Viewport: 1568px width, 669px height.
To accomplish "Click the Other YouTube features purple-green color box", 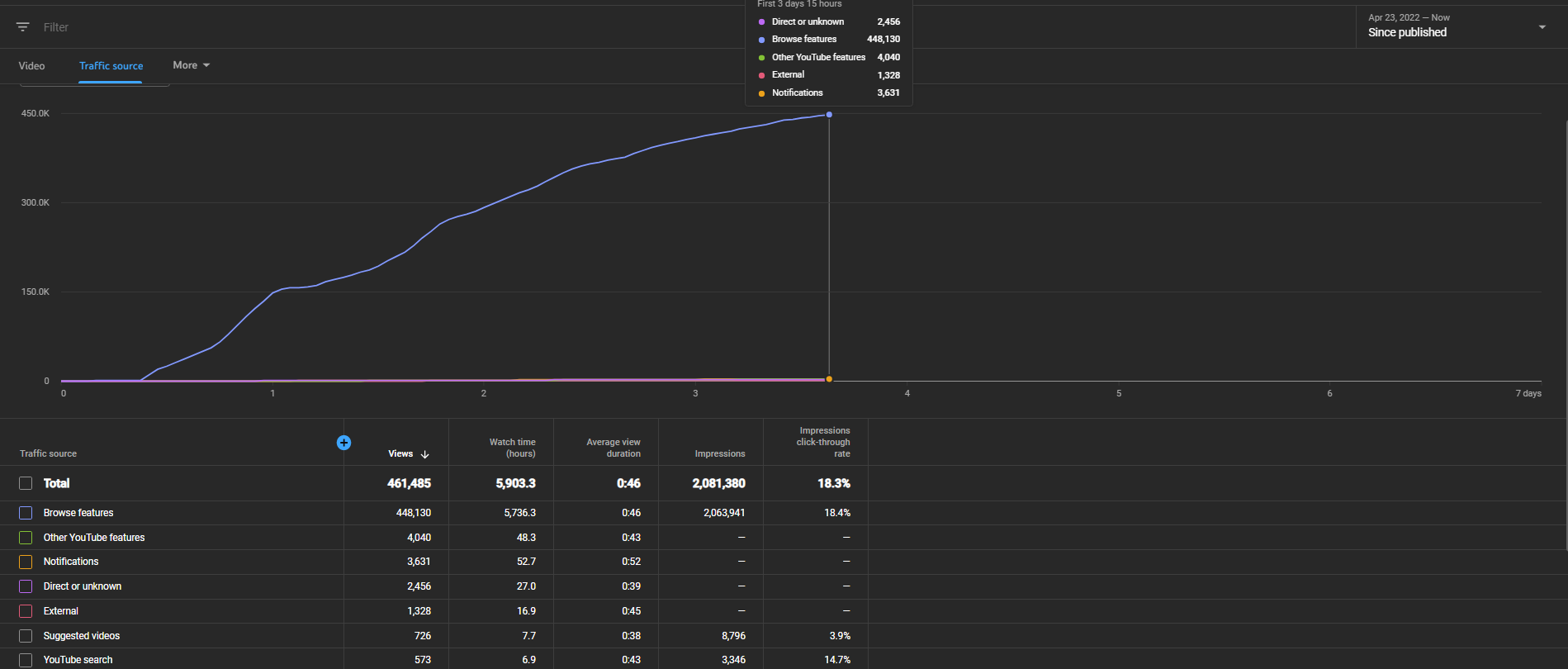I will pos(26,538).
